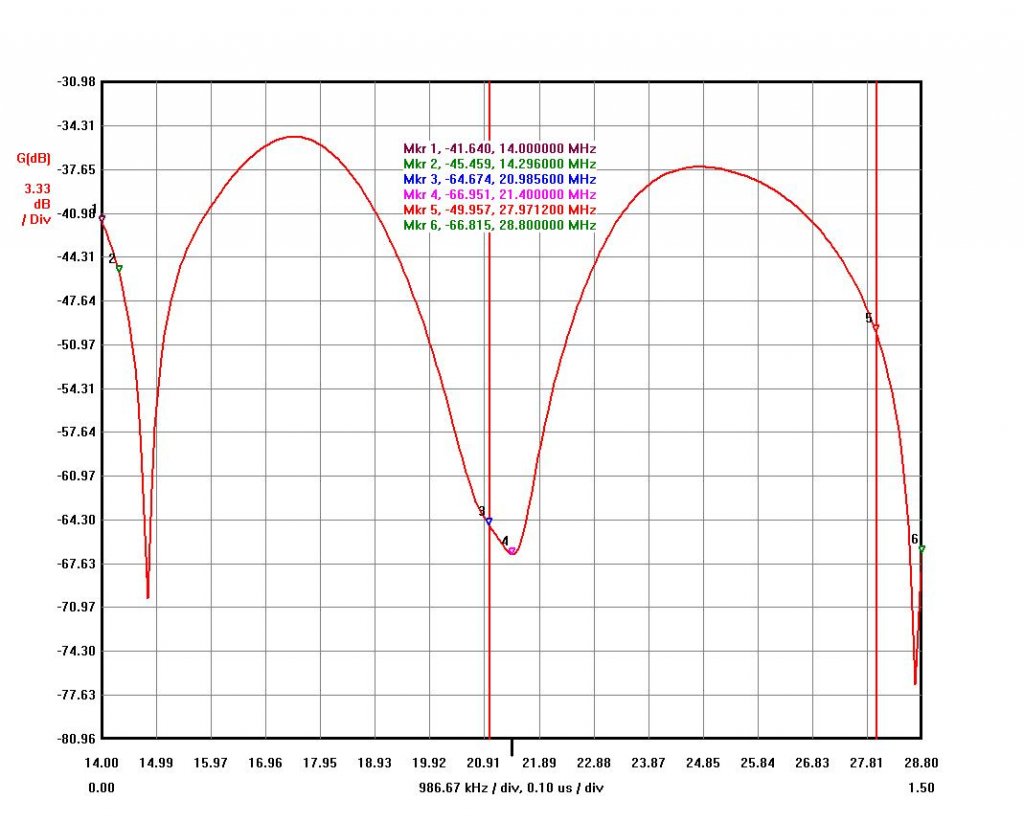The height and width of the screenshot is (821, 1024).
Task: Click the black tick below the frequency axis
Action: pos(512,748)
